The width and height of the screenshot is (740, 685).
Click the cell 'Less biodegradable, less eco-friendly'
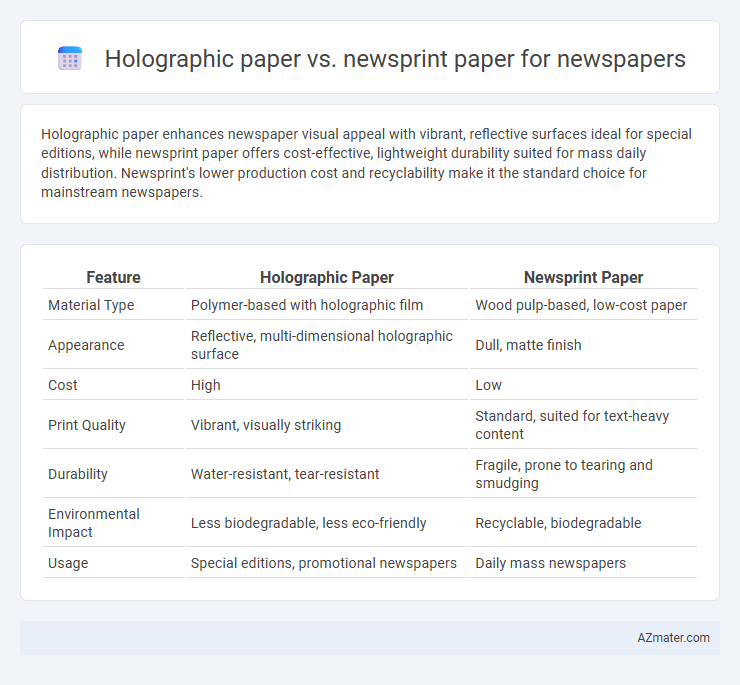309,523
